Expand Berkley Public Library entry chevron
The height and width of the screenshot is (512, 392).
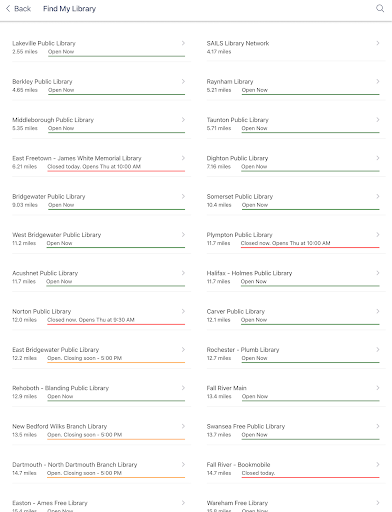pyautogui.click(x=183, y=81)
